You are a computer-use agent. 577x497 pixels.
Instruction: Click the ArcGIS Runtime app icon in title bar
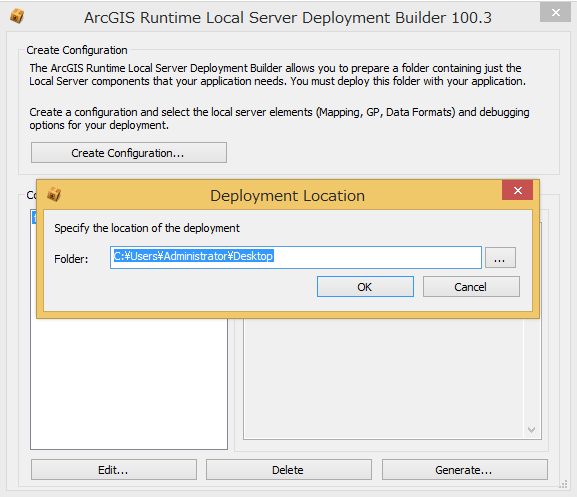click(17, 16)
